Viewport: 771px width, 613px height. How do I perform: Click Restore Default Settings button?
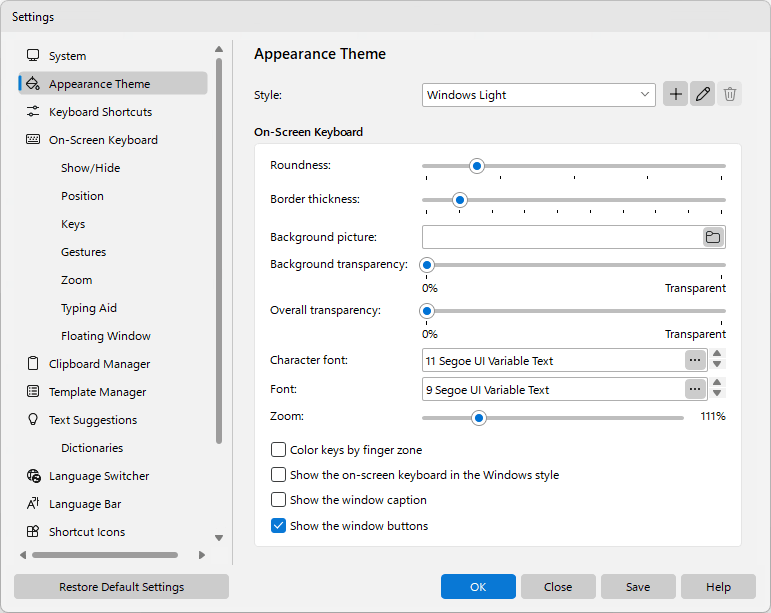coord(121,586)
